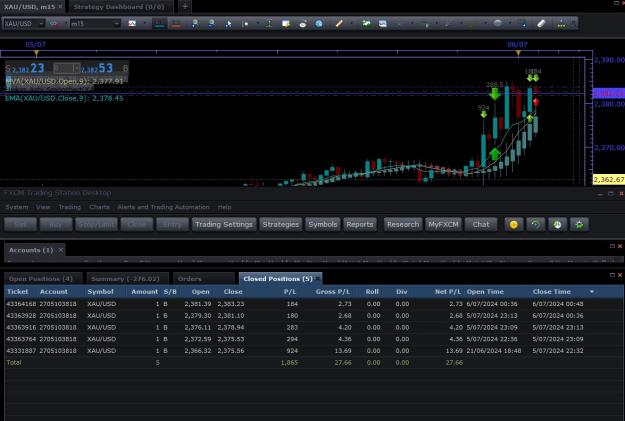Viewport: 625px width, 421px height.
Task: Click the green chart indicator toolbar icon
Action: click(x=366, y=24)
